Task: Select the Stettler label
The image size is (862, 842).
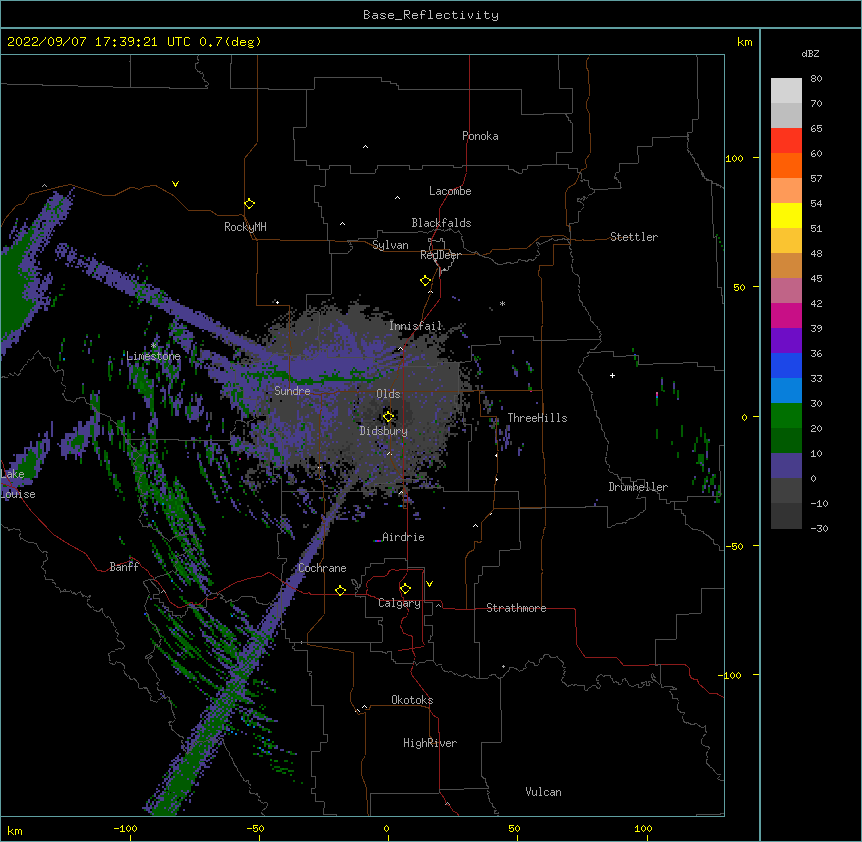Action: point(634,237)
